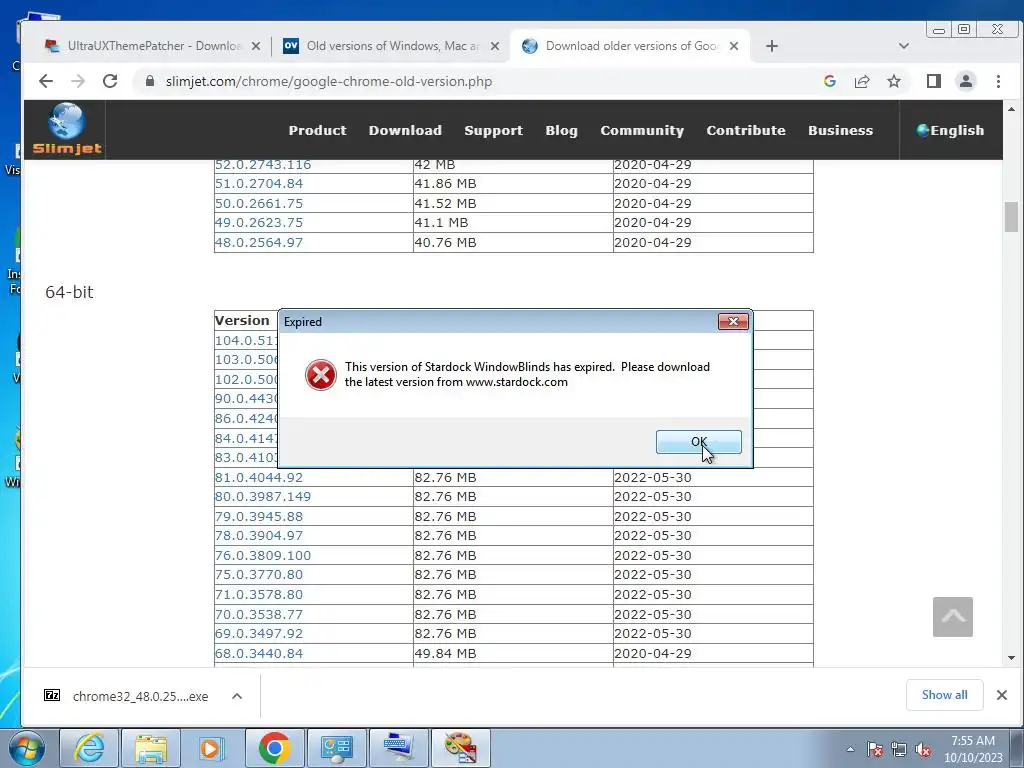Image resolution: width=1024 pixels, height=768 pixels.
Task: Click the 76.0.3809.100 version link
Action: pyautogui.click(x=263, y=556)
